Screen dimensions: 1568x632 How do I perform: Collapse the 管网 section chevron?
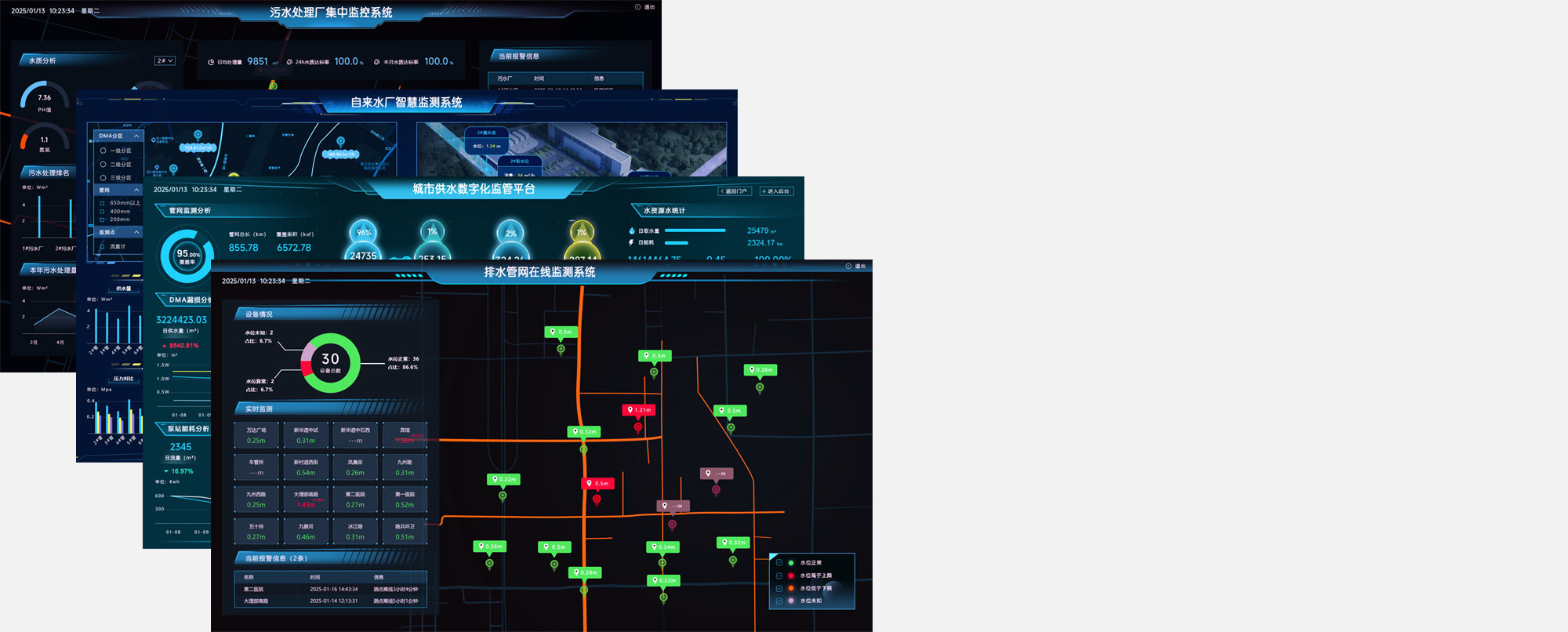[x=136, y=191]
